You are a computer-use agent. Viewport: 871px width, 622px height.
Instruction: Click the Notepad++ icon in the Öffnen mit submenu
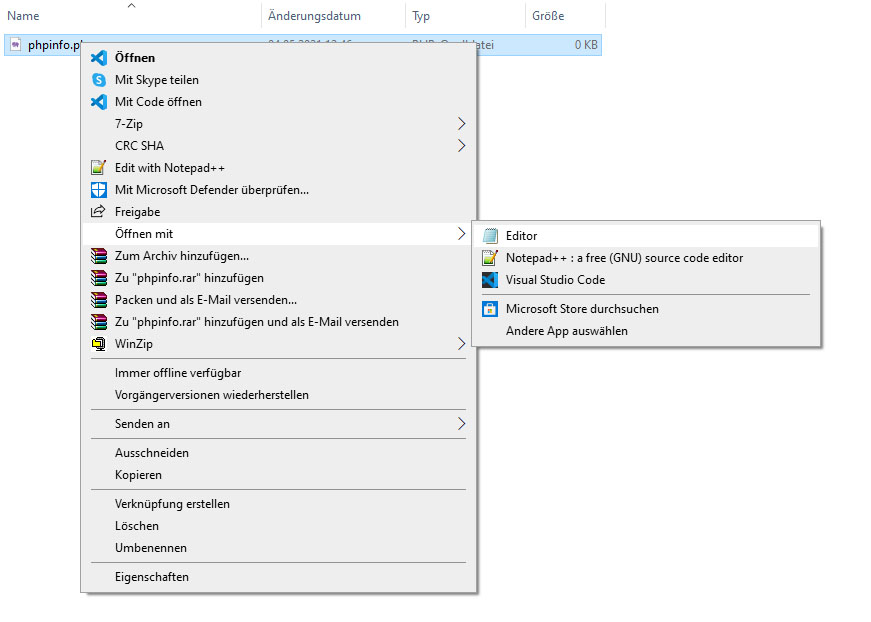point(490,258)
